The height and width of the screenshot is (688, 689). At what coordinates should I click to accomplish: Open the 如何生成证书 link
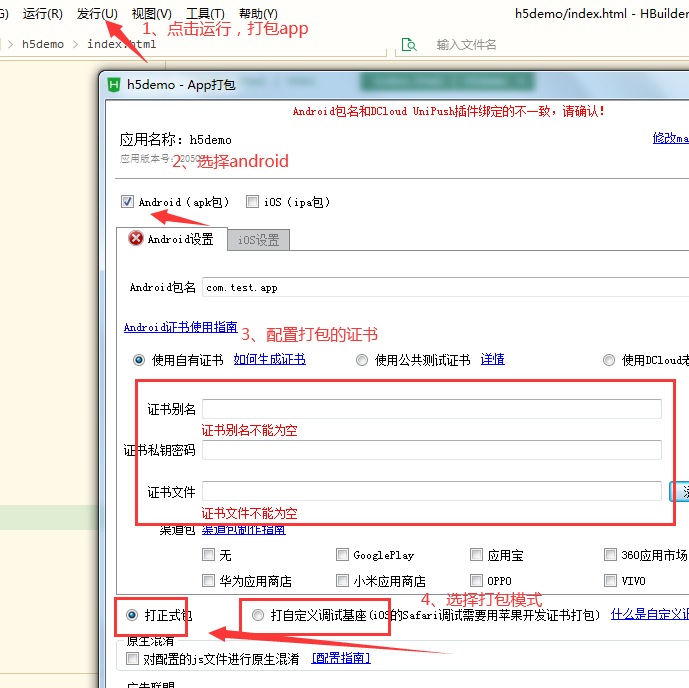coord(269,359)
